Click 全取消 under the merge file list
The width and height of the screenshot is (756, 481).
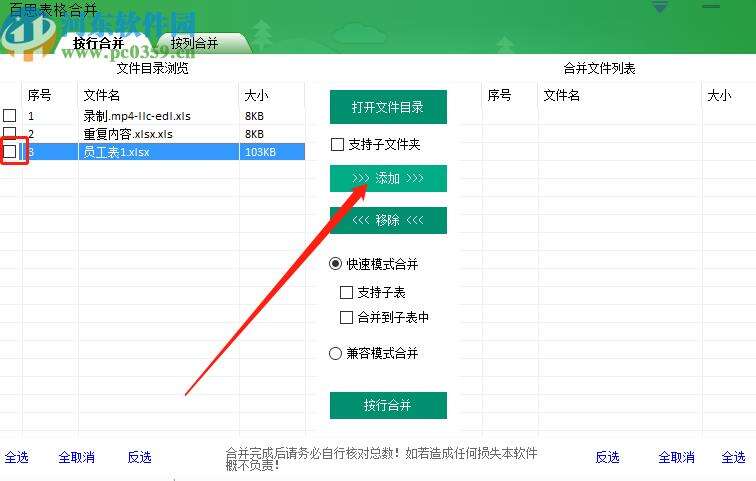[x=676, y=457]
